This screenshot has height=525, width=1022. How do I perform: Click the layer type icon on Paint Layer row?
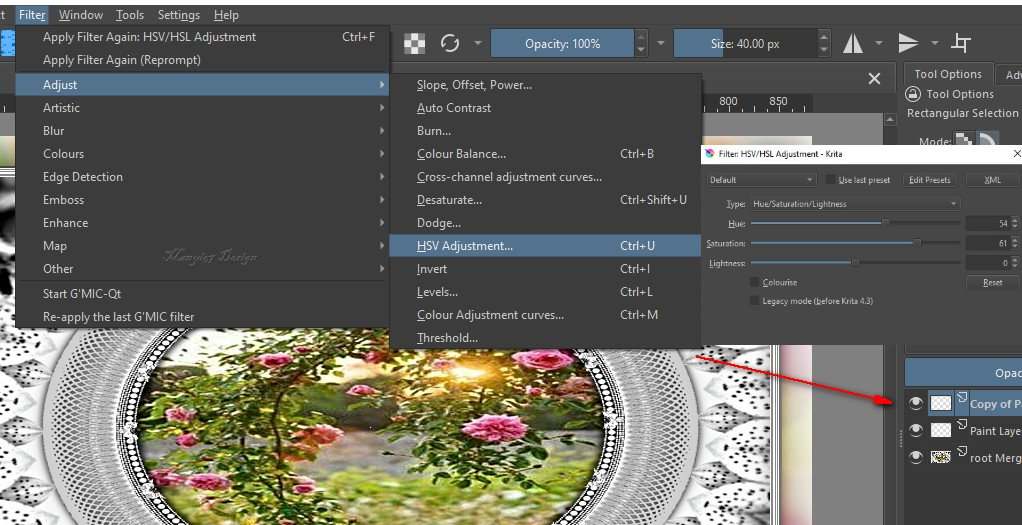click(x=961, y=424)
